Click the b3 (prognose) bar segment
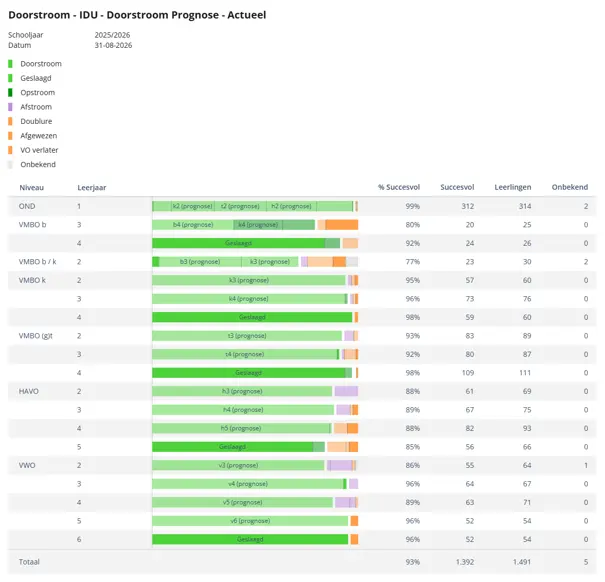The width and height of the screenshot is (605, 582). point(200,262)
